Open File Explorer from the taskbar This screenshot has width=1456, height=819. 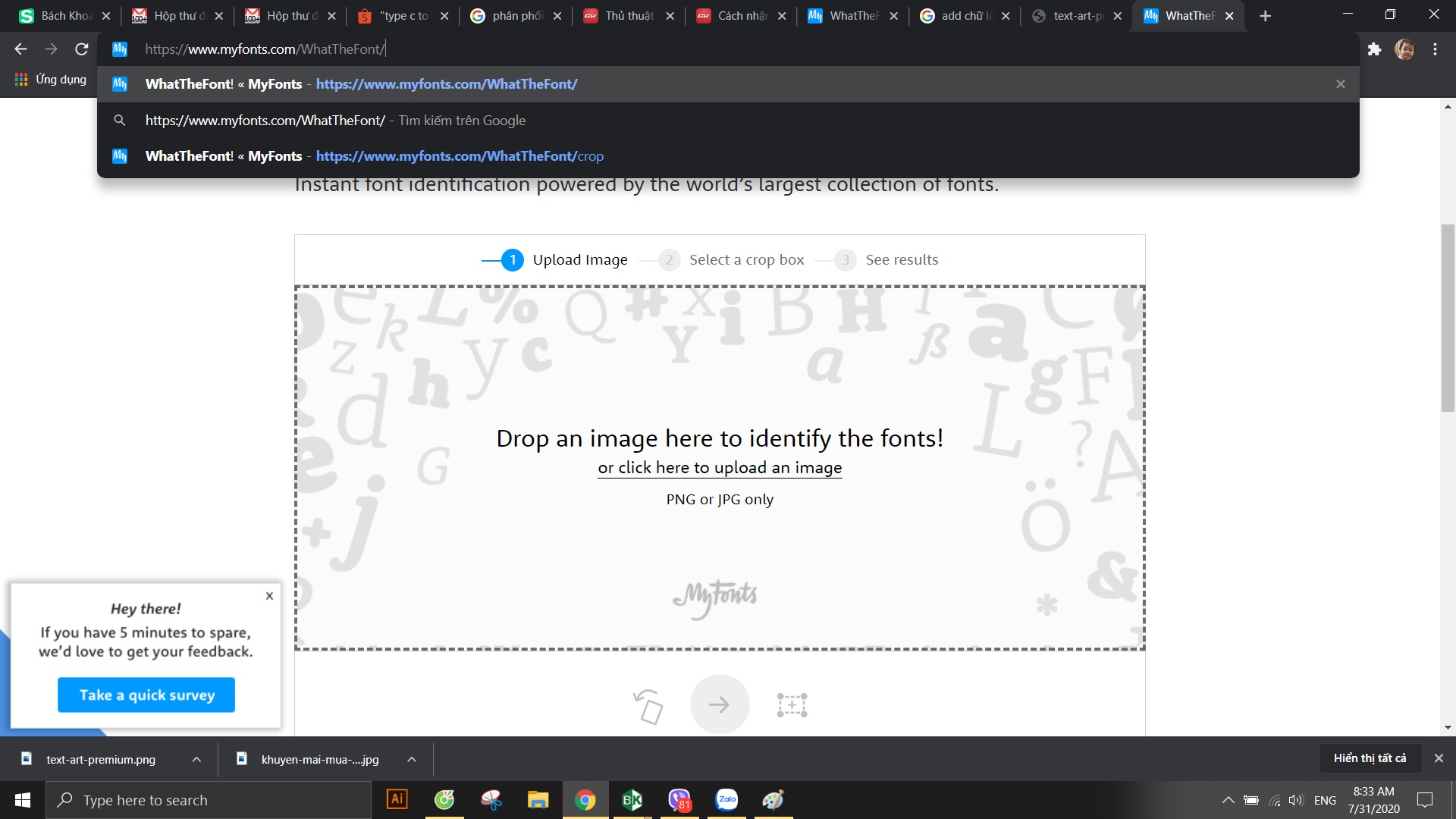[x=538, y=799]
